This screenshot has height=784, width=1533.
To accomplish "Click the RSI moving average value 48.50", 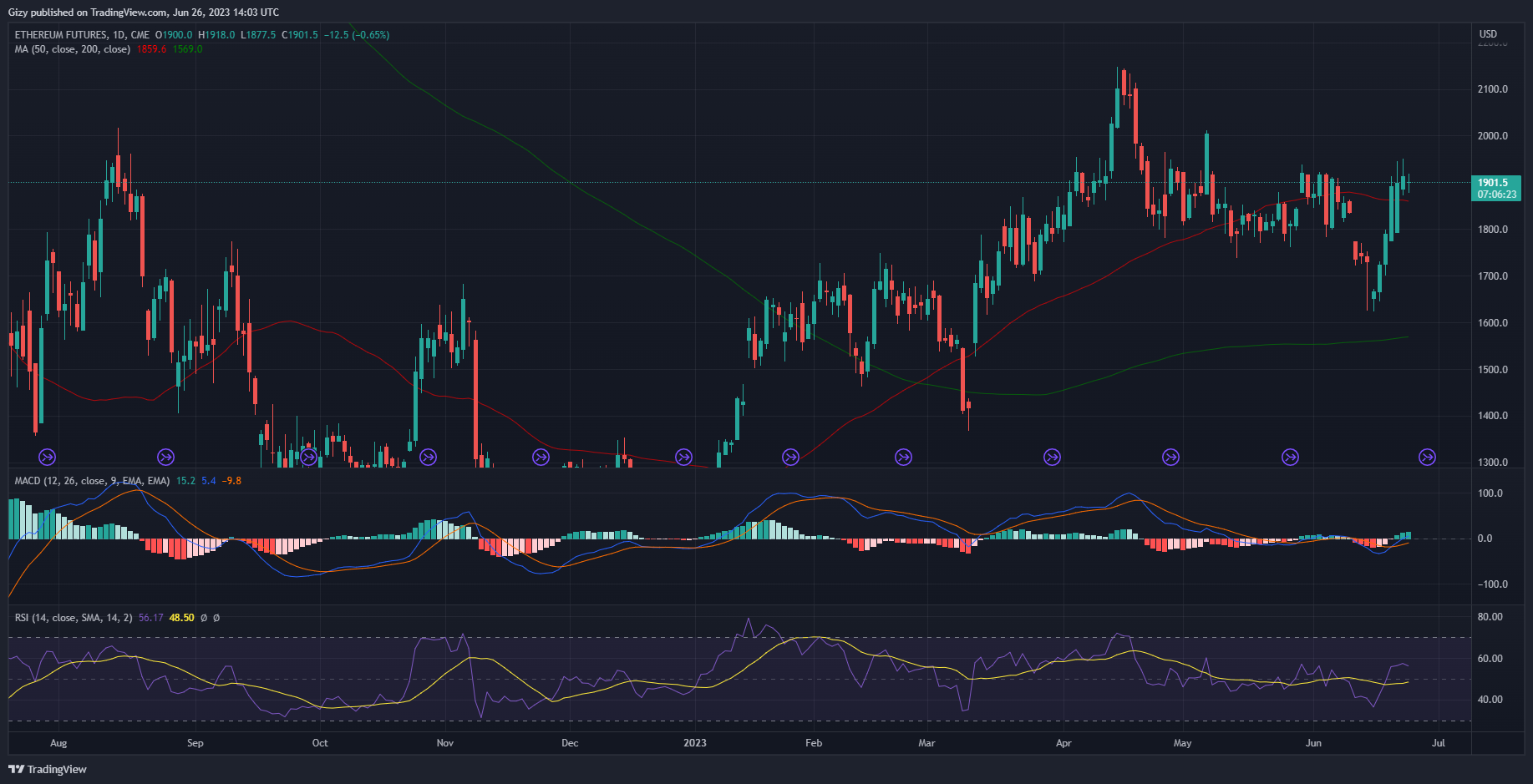I will click(x=182, y=618).
